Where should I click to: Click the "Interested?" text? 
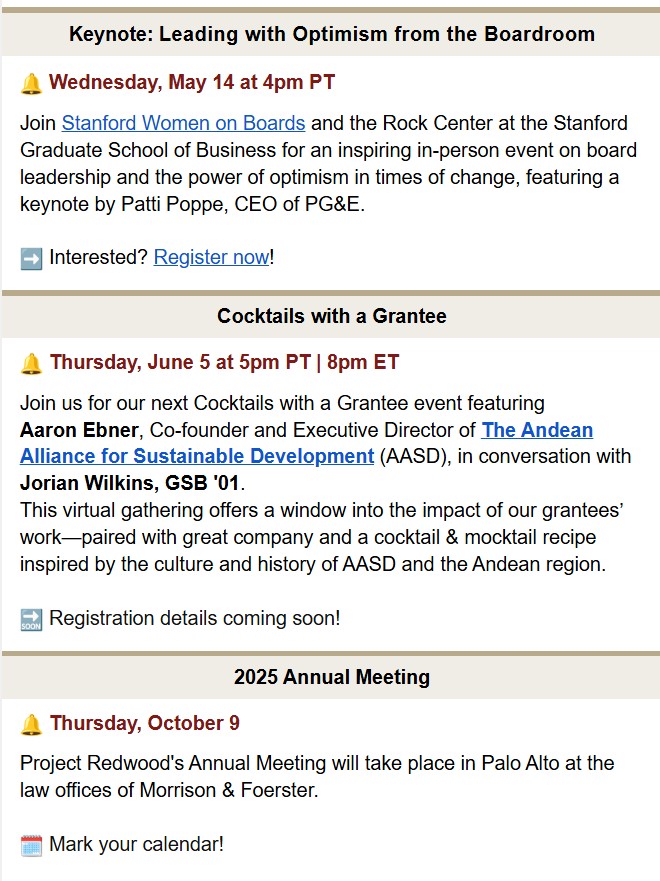point(98,257)
